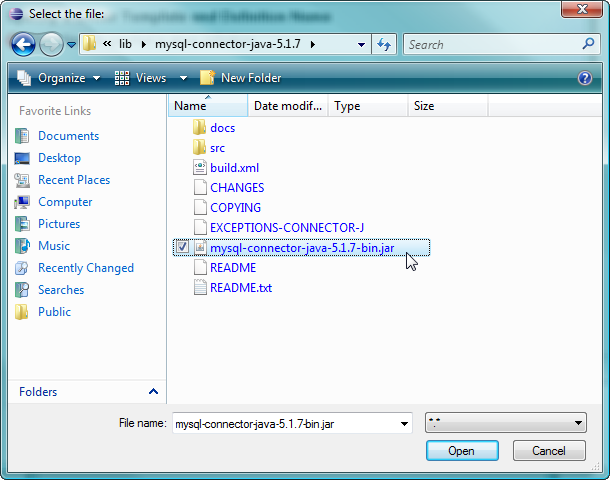Click the Help question mark icon
The image size is (610, 480).
click(585, 78)
